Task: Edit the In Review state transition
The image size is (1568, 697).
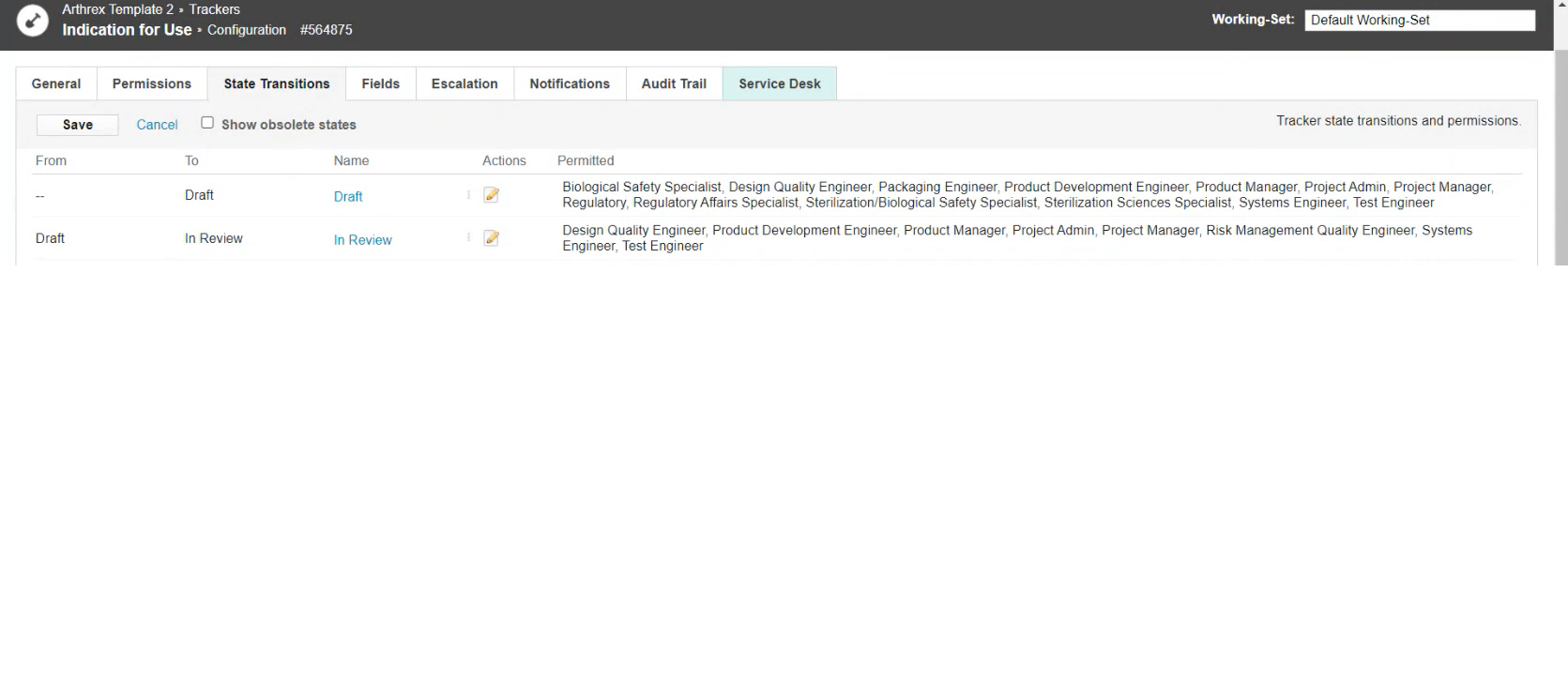Action: tap(491, 238)
